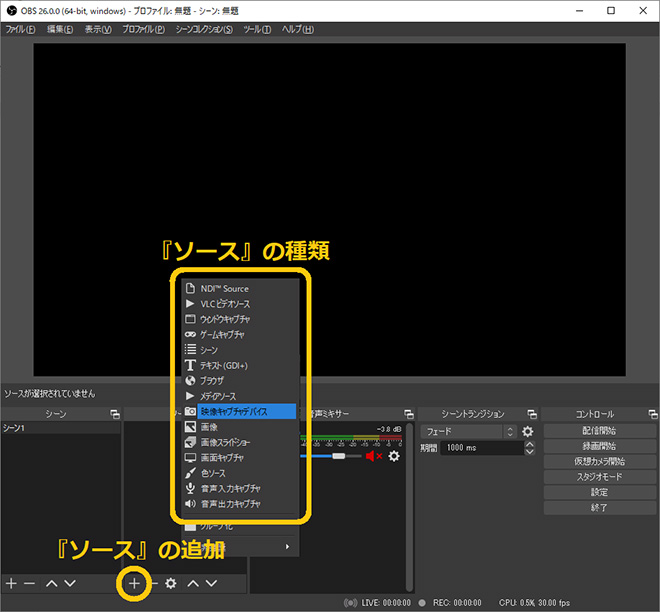Move scene down with arrow icon

click(x=70, y=583)
